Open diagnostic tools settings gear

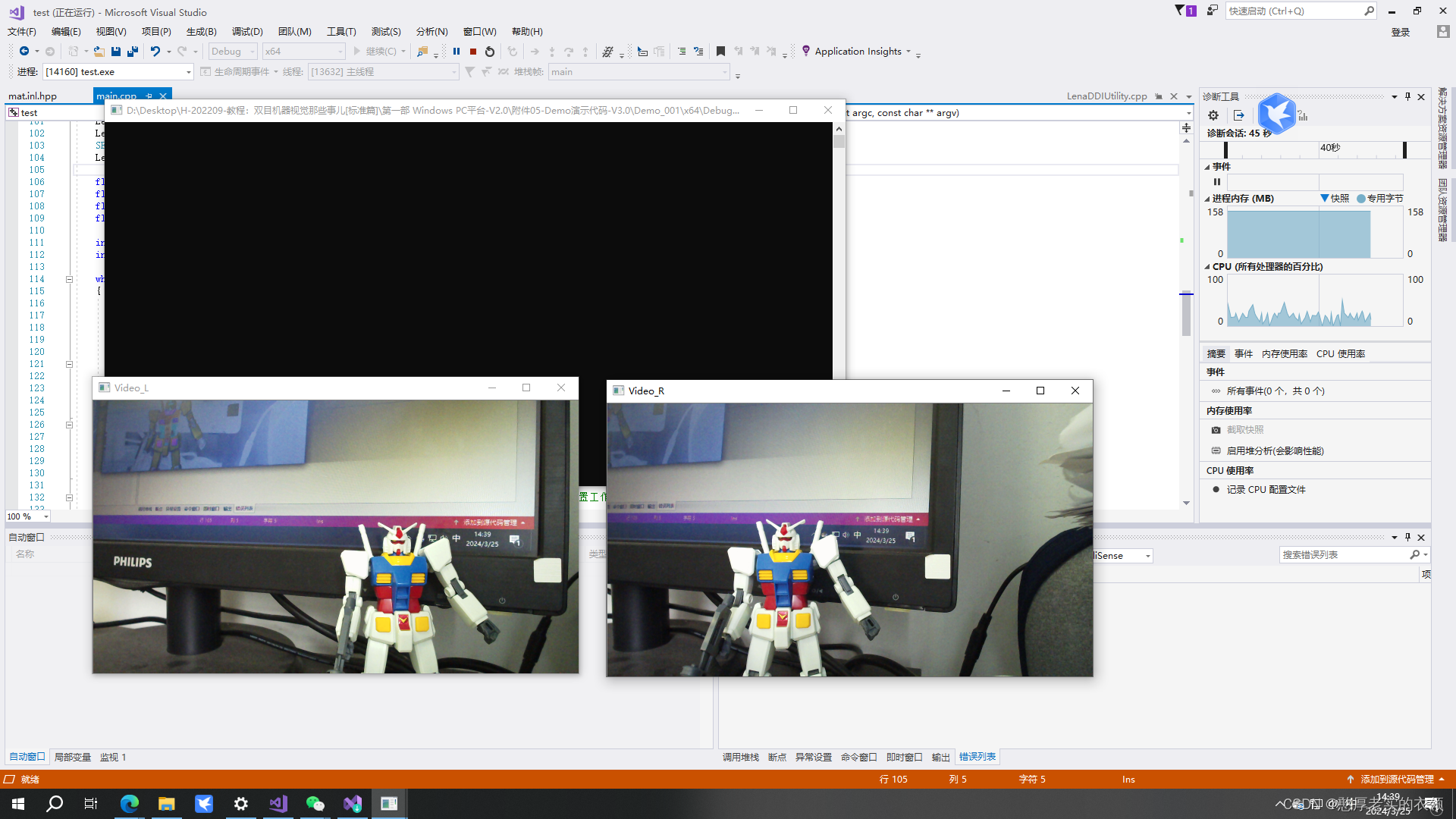coord(1213,115)
